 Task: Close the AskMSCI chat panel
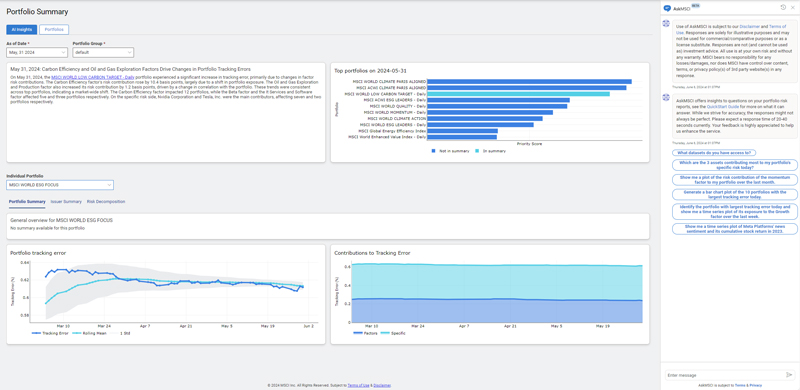(x=792, y=7)
